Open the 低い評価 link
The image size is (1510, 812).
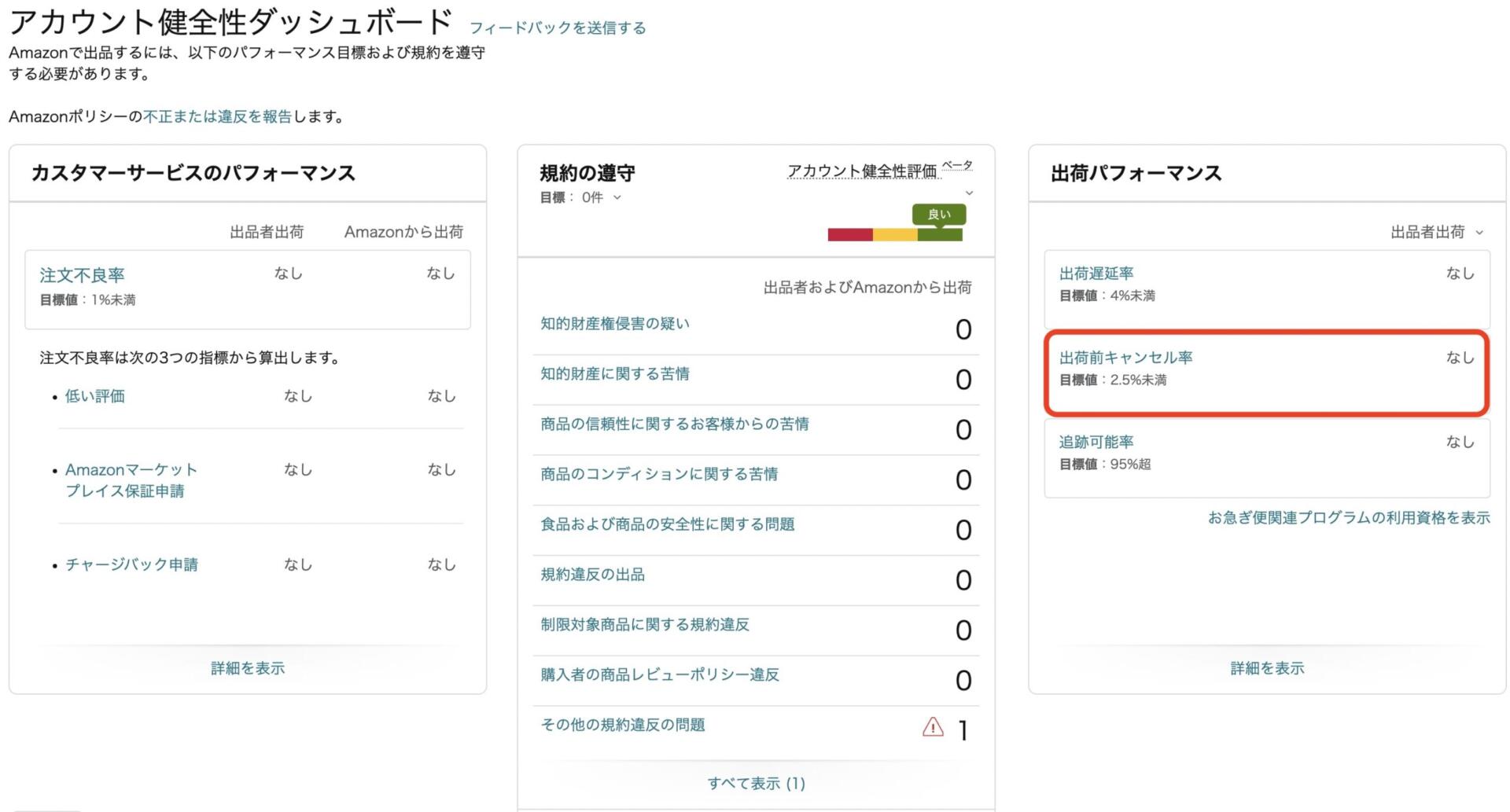pyautogui.click(x=95, y=396)
